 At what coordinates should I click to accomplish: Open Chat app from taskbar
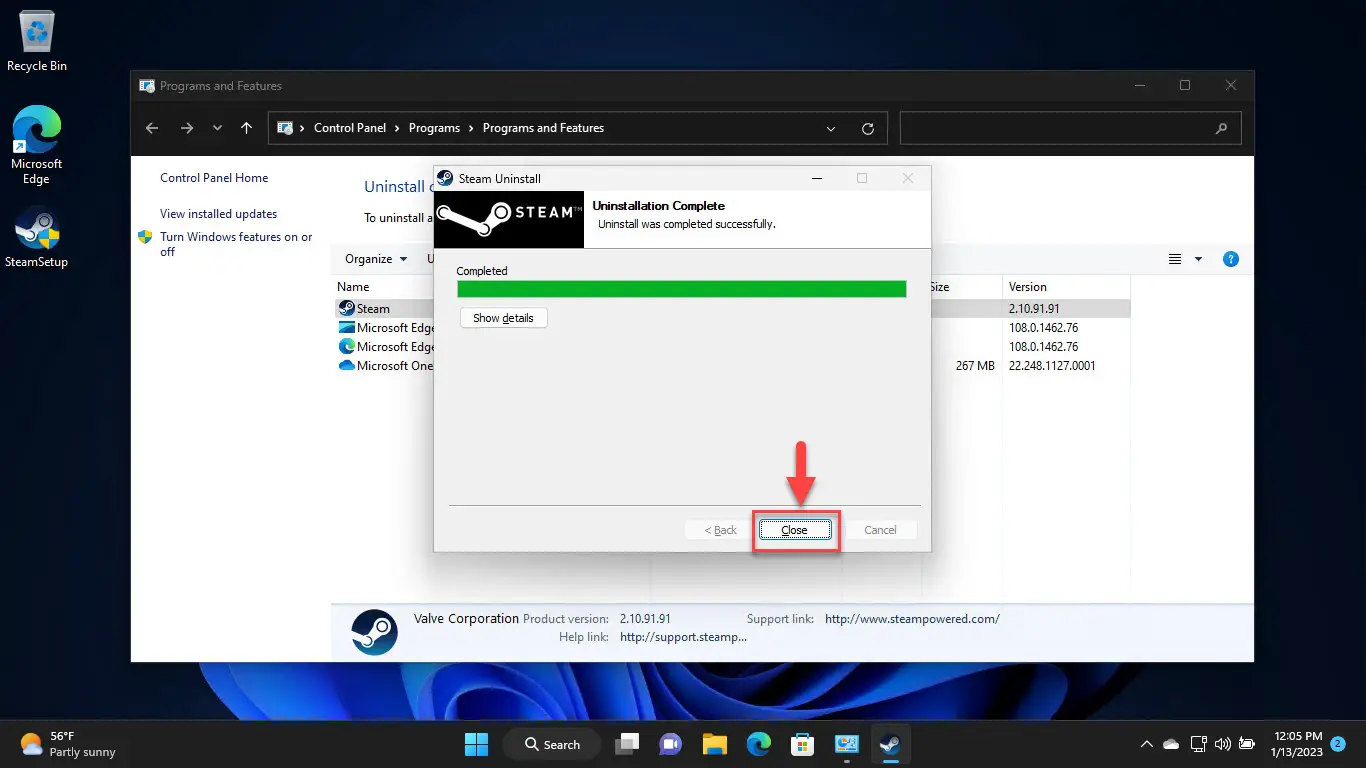click(670, 744)
